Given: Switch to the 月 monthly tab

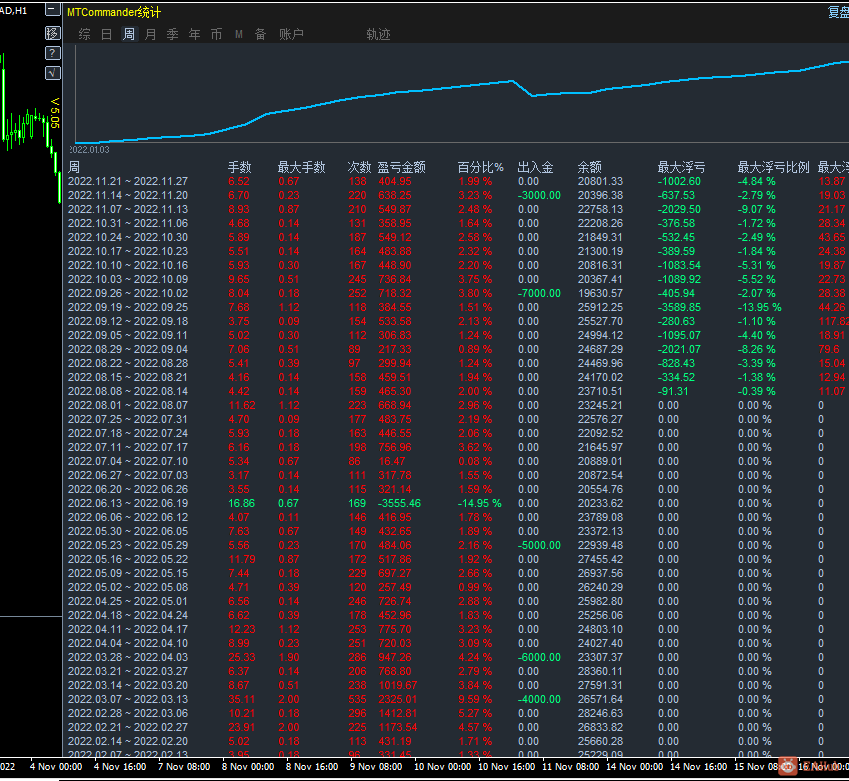Looking at the screenshot, I should [151, 35].
